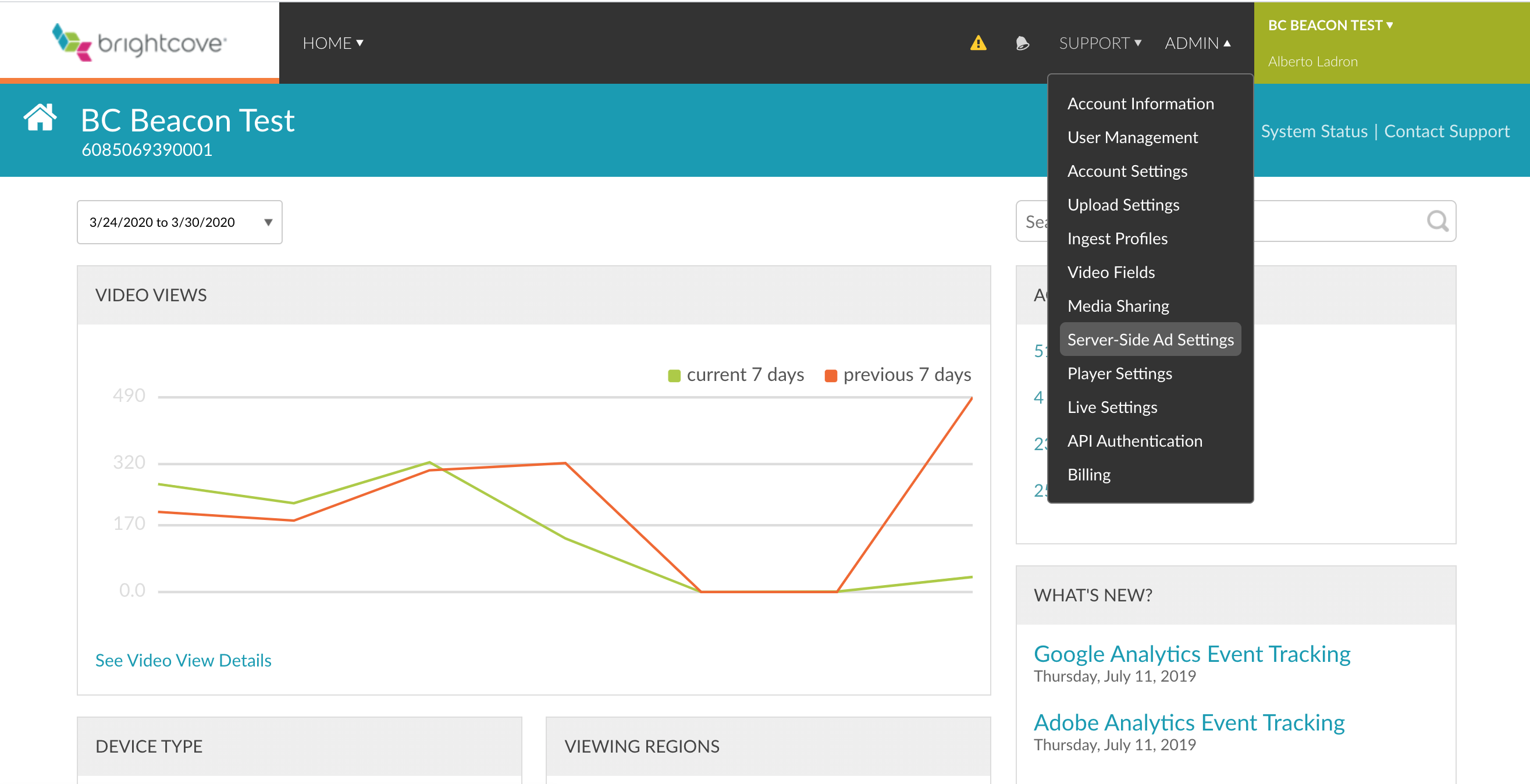This screenshot has height=784, width=1530.
Task: Click the orange previous 7 days legend swatch
Action: click(x=831, y=376)
